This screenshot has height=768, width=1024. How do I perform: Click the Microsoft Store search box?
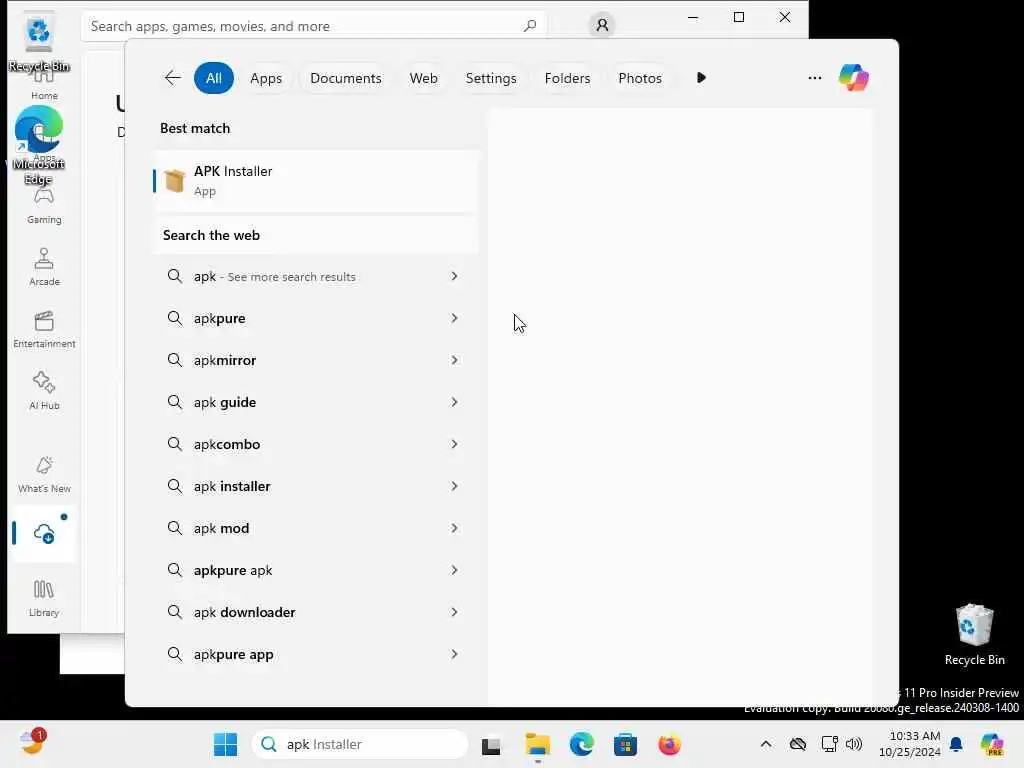313,26
